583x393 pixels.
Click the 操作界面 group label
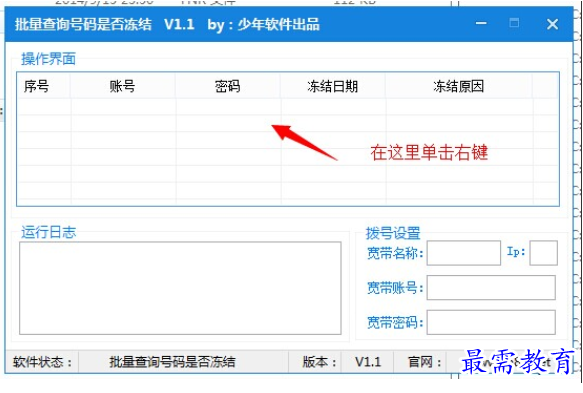tap(48, 59)
